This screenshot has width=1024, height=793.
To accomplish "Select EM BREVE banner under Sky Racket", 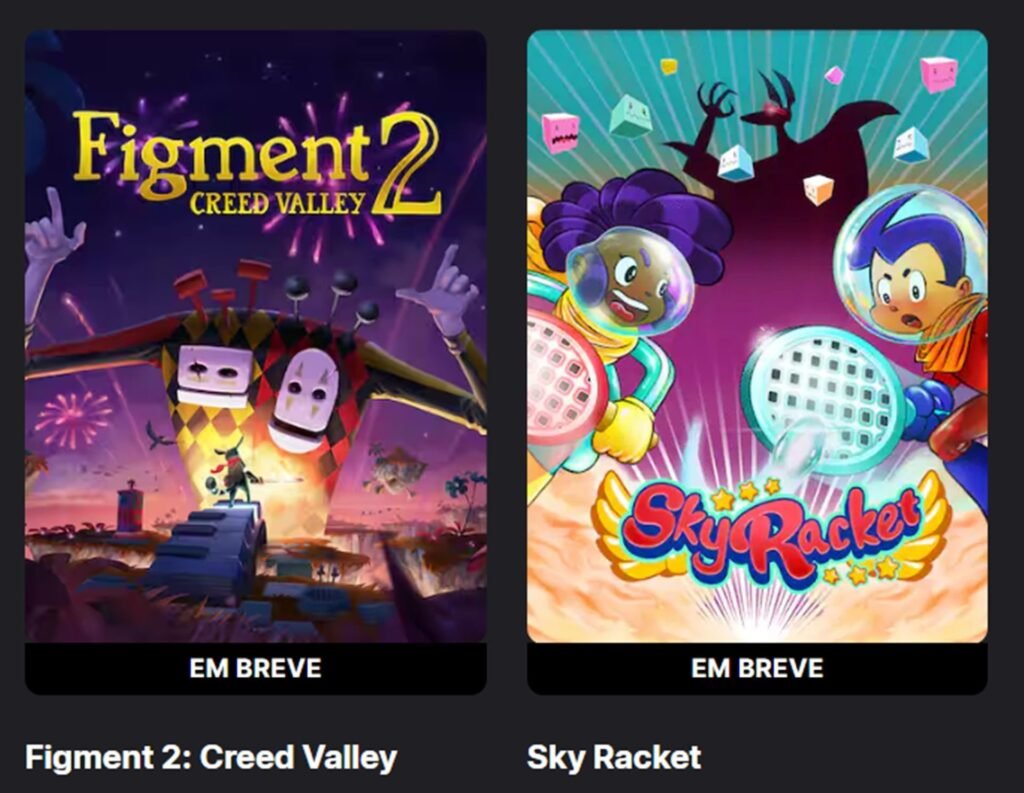I will (757, 668).
